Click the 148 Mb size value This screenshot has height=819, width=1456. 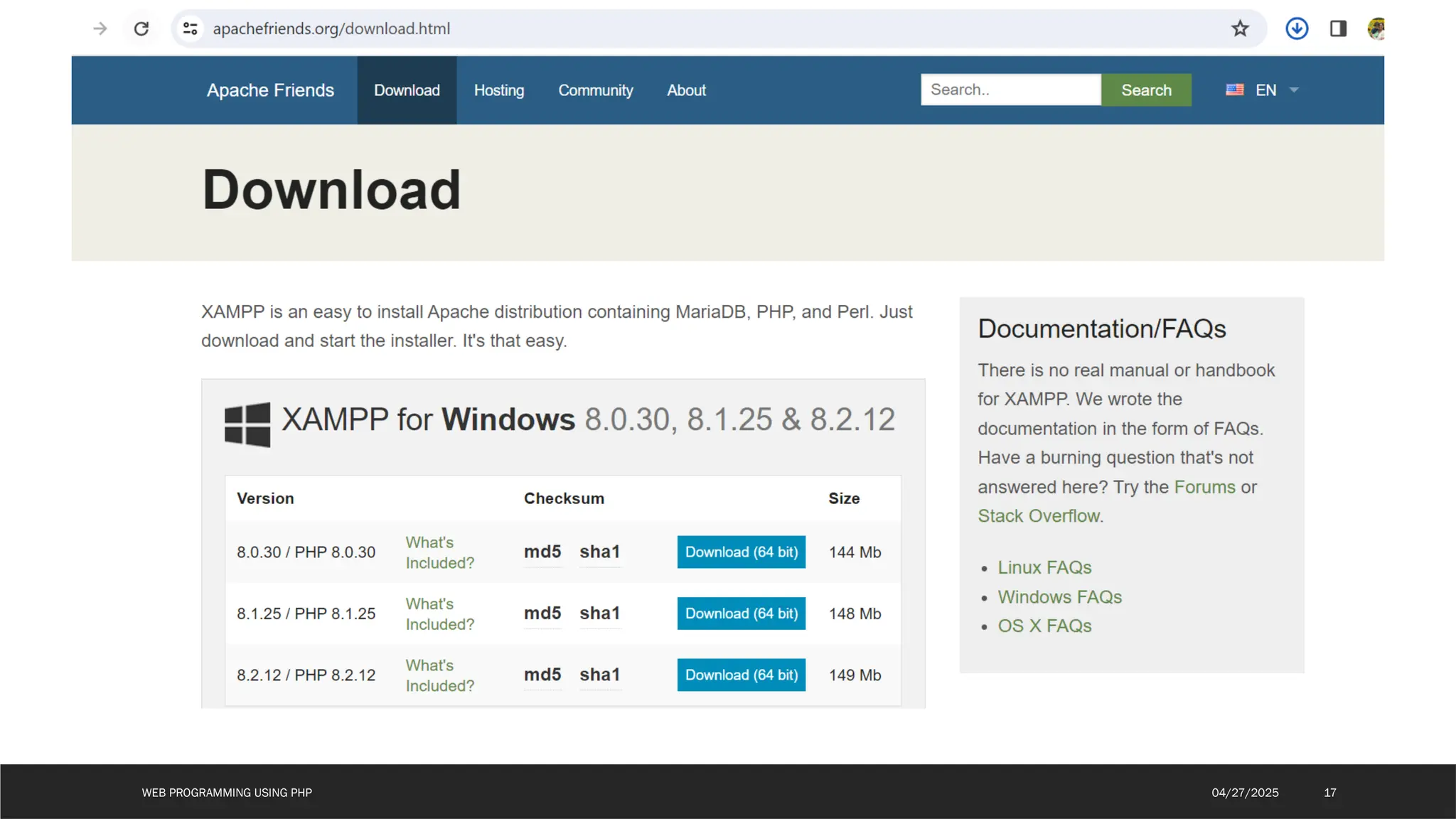(855, 614)
